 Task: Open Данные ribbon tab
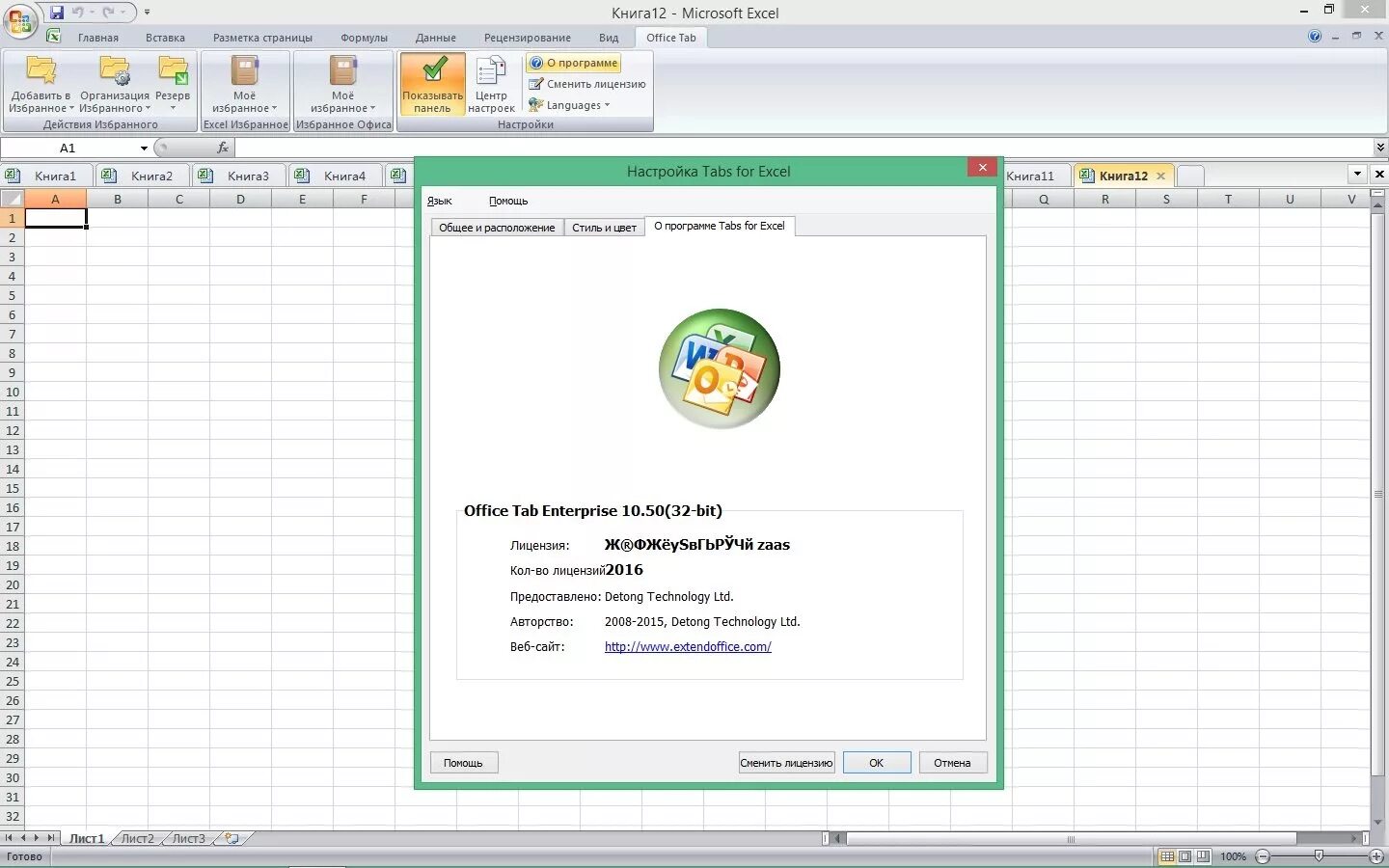tap(436, 38)
